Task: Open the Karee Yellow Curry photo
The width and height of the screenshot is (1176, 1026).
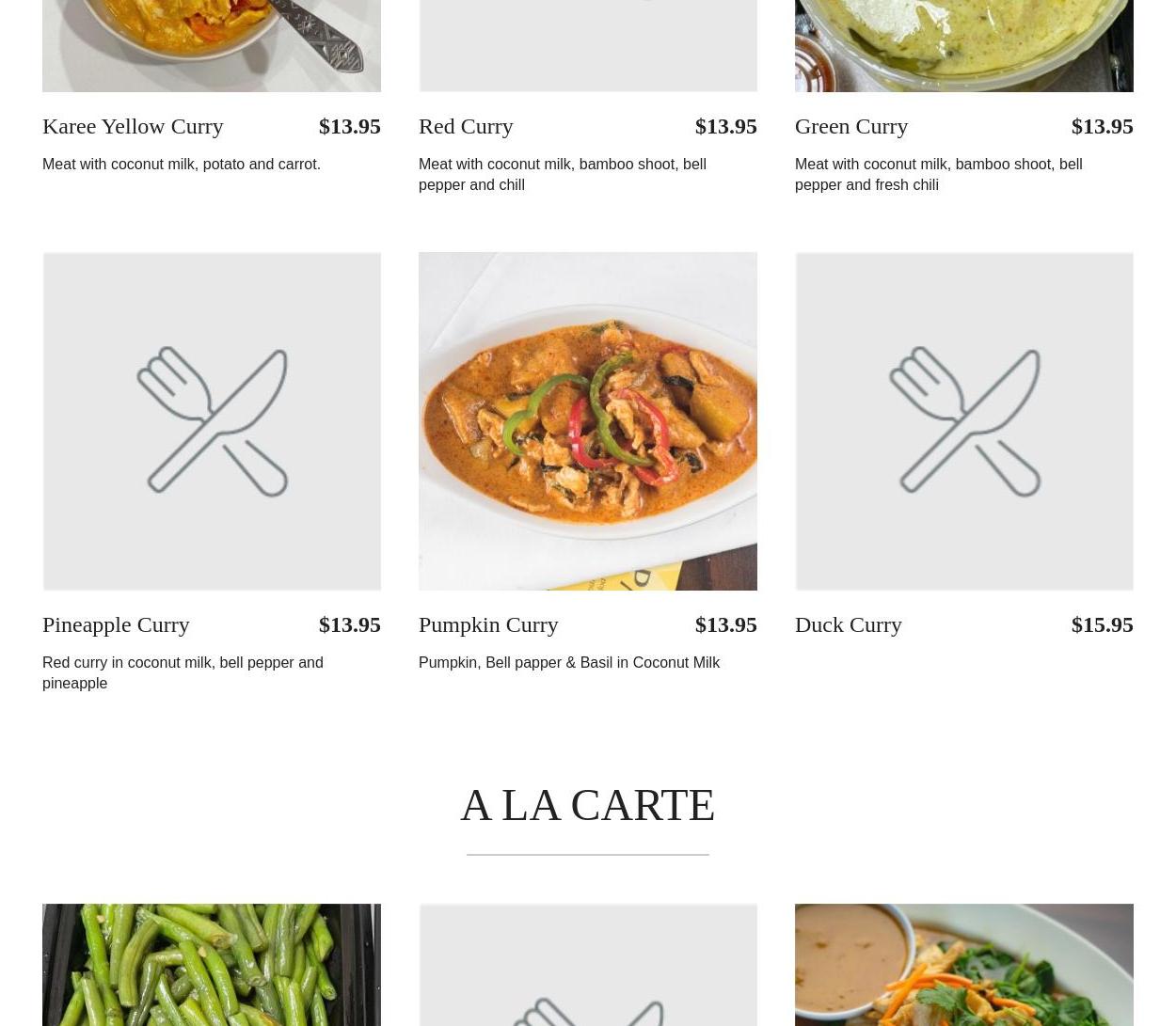Action: [212, 45]
